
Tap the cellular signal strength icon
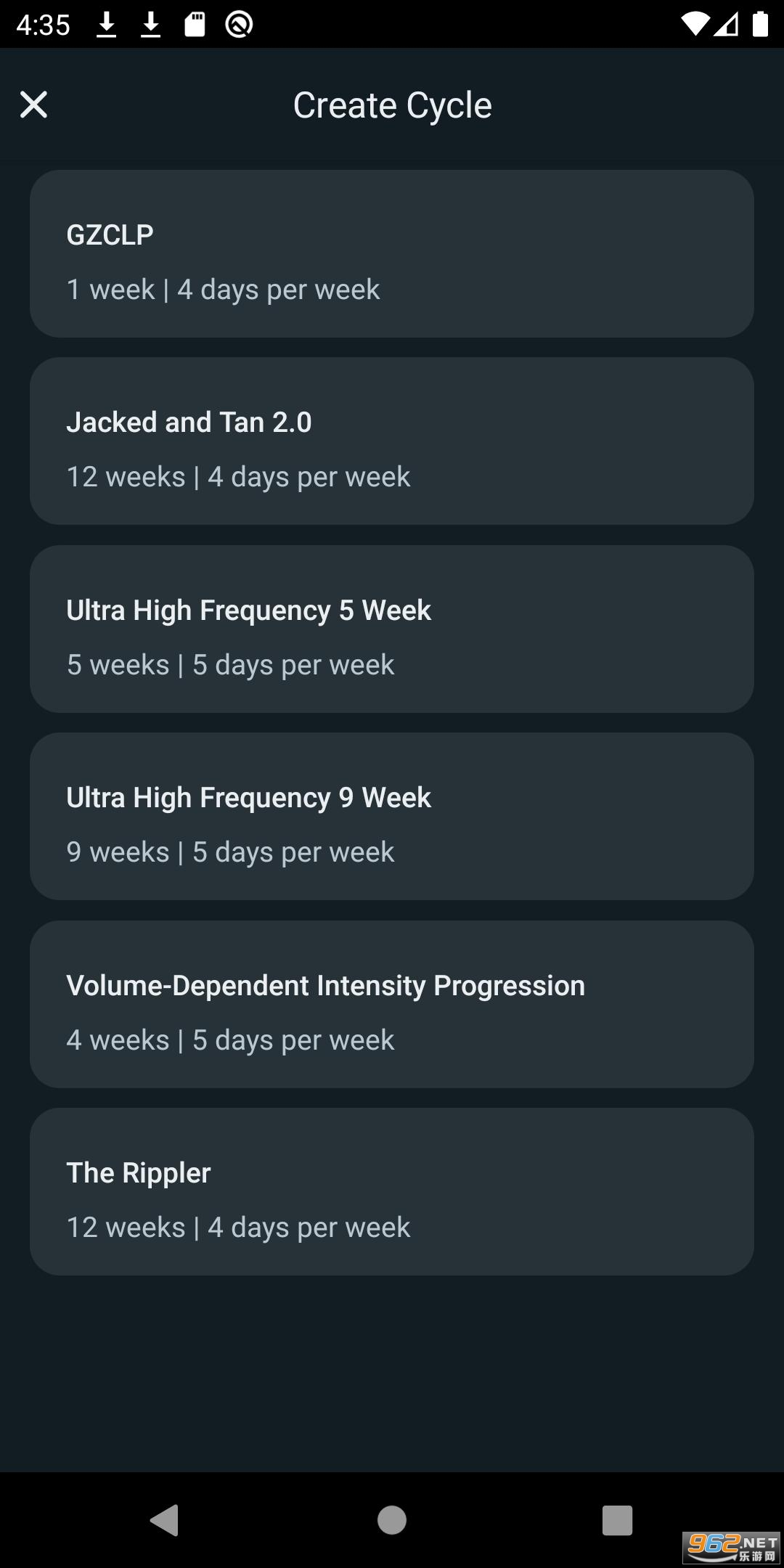[x=727, y=25]
